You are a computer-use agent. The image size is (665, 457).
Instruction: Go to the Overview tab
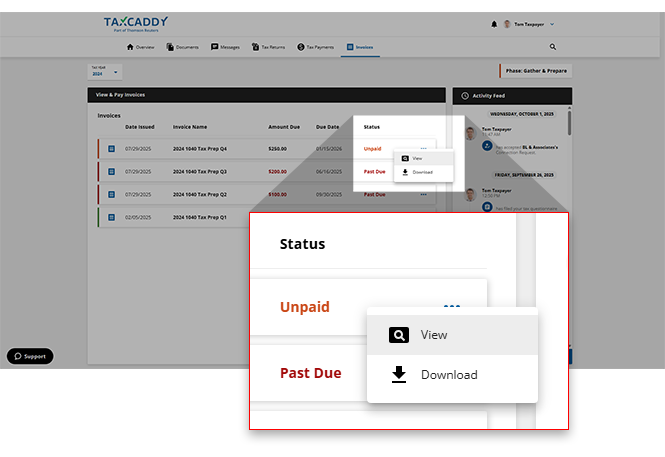[140, 47]
